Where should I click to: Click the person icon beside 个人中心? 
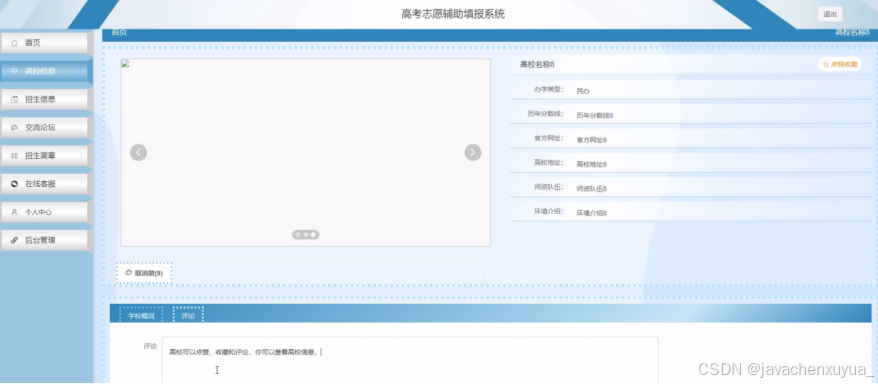[x=15, y=212]
